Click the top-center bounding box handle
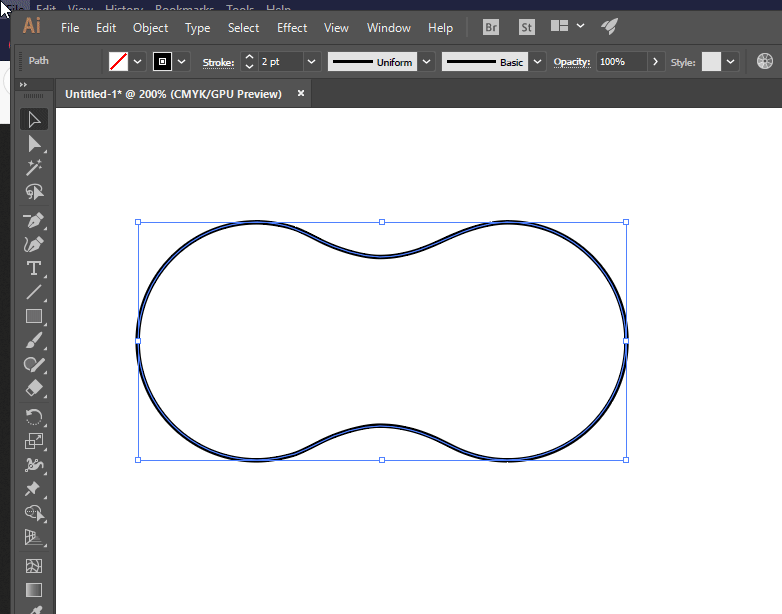The width and height of the screenshot is (782, 614). click(x=382, y=222)
